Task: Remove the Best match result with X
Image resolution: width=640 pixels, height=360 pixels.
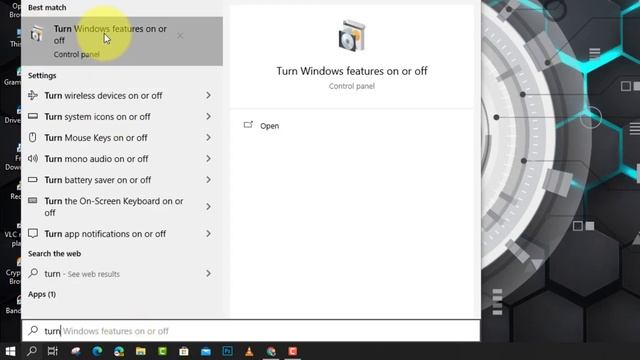Action: coord(180,36)
